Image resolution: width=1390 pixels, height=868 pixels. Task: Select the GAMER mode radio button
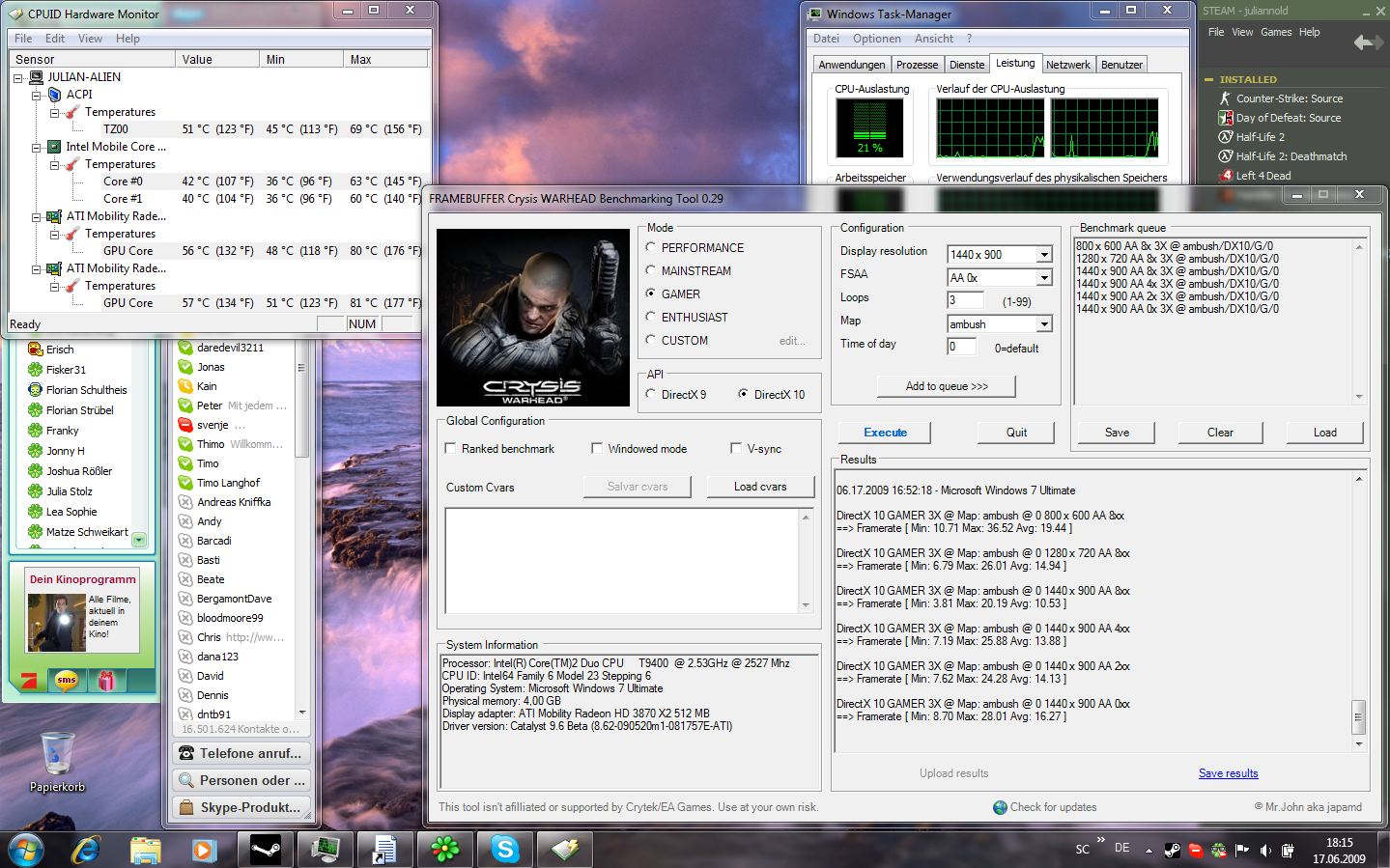point(651,294)
